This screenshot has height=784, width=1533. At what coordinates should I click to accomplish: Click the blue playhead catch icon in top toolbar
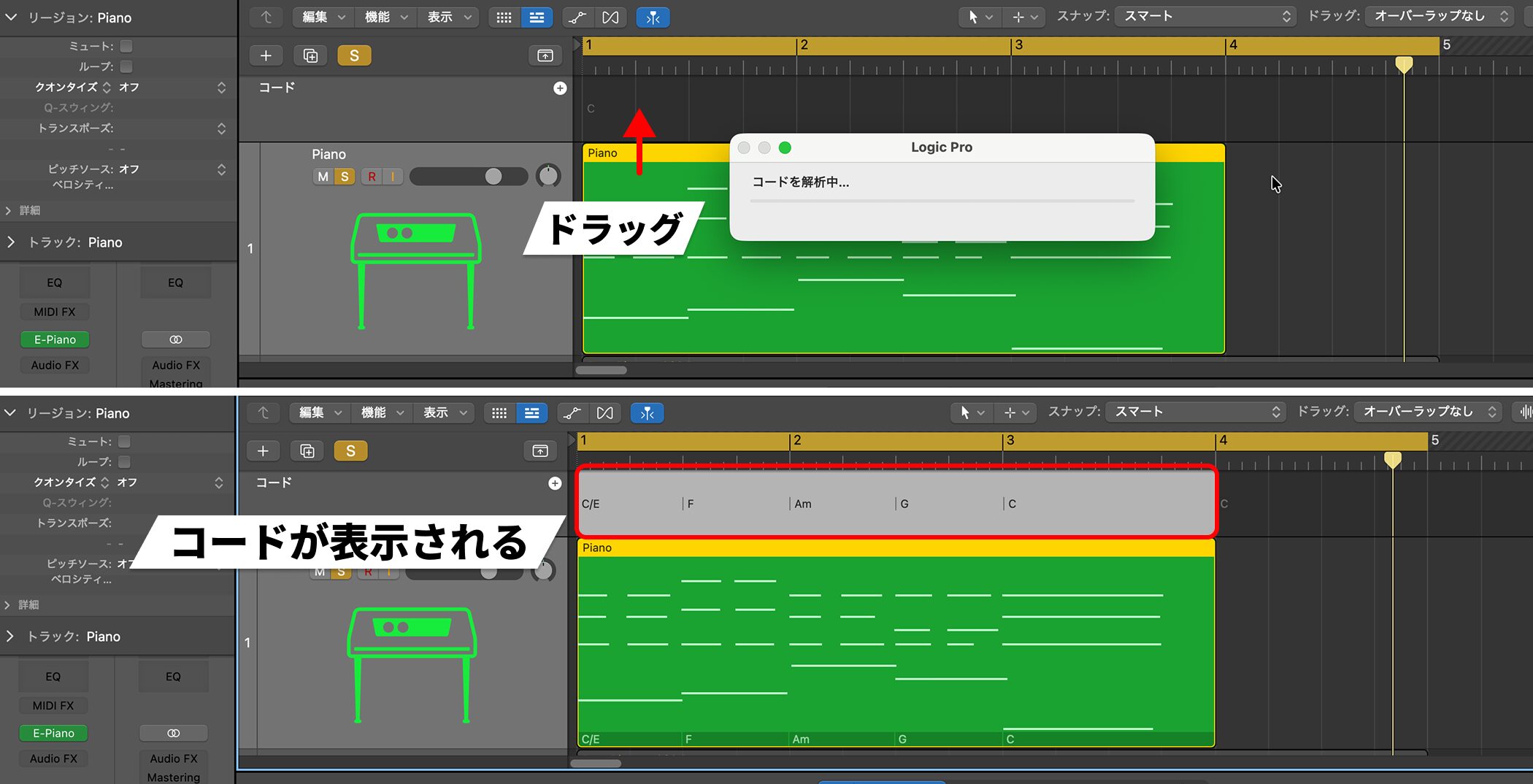[653, 17]
